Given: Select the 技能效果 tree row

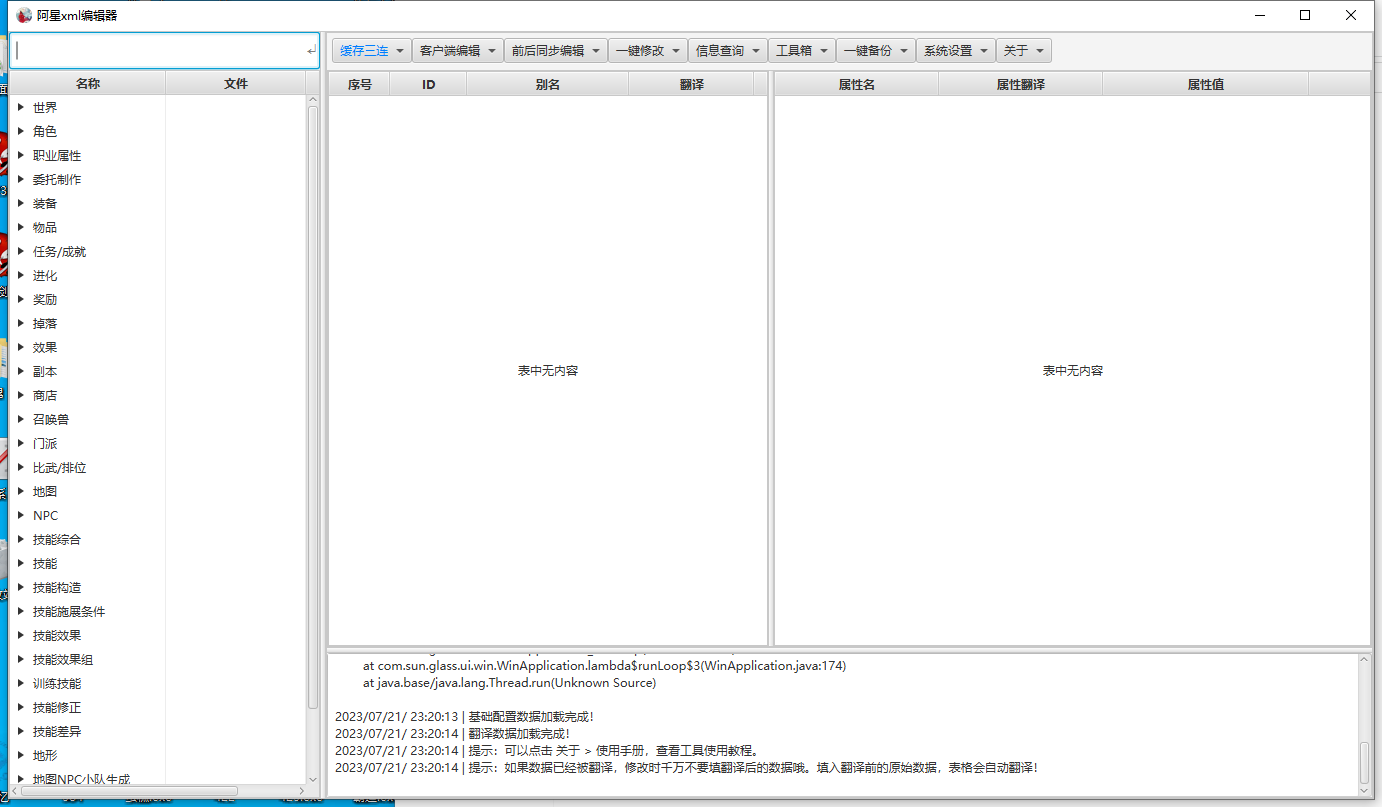Looking at the screenshot, I should pyautogui.click(x=158, y=635).
